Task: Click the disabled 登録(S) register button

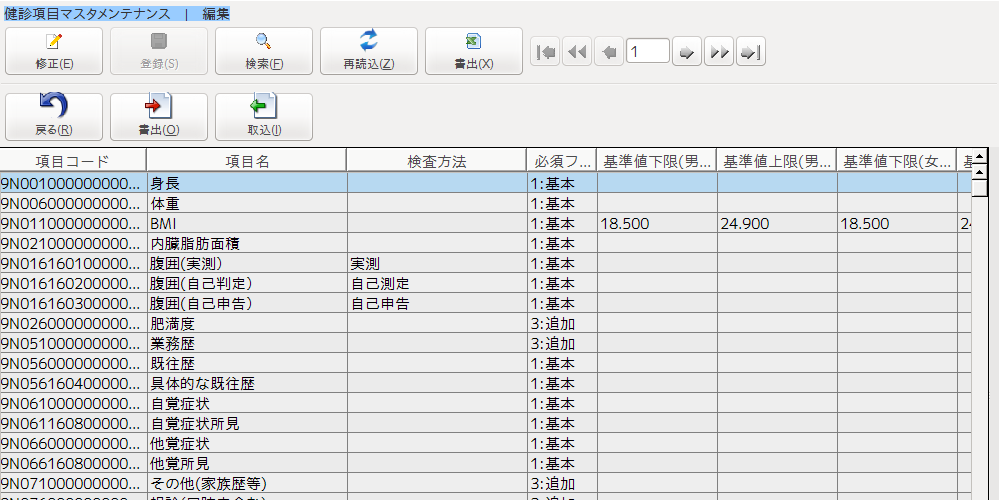Action: [159, 51]
